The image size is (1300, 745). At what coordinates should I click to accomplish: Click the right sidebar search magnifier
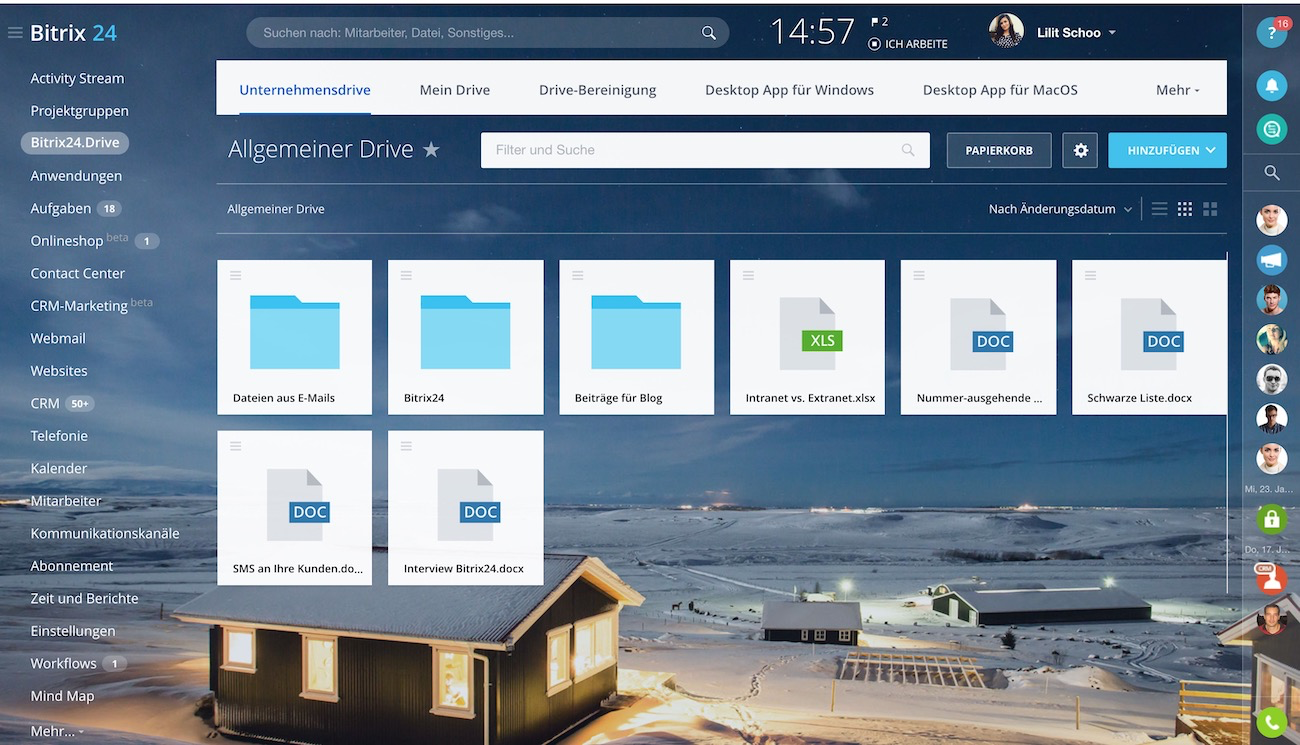coord(1271,173)
